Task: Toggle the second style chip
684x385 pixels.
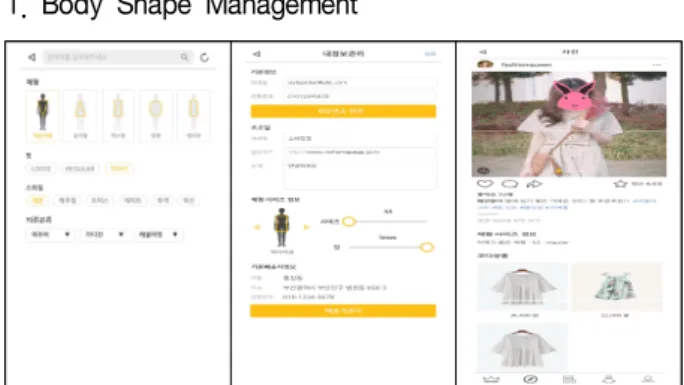Action: coord(67,201)
